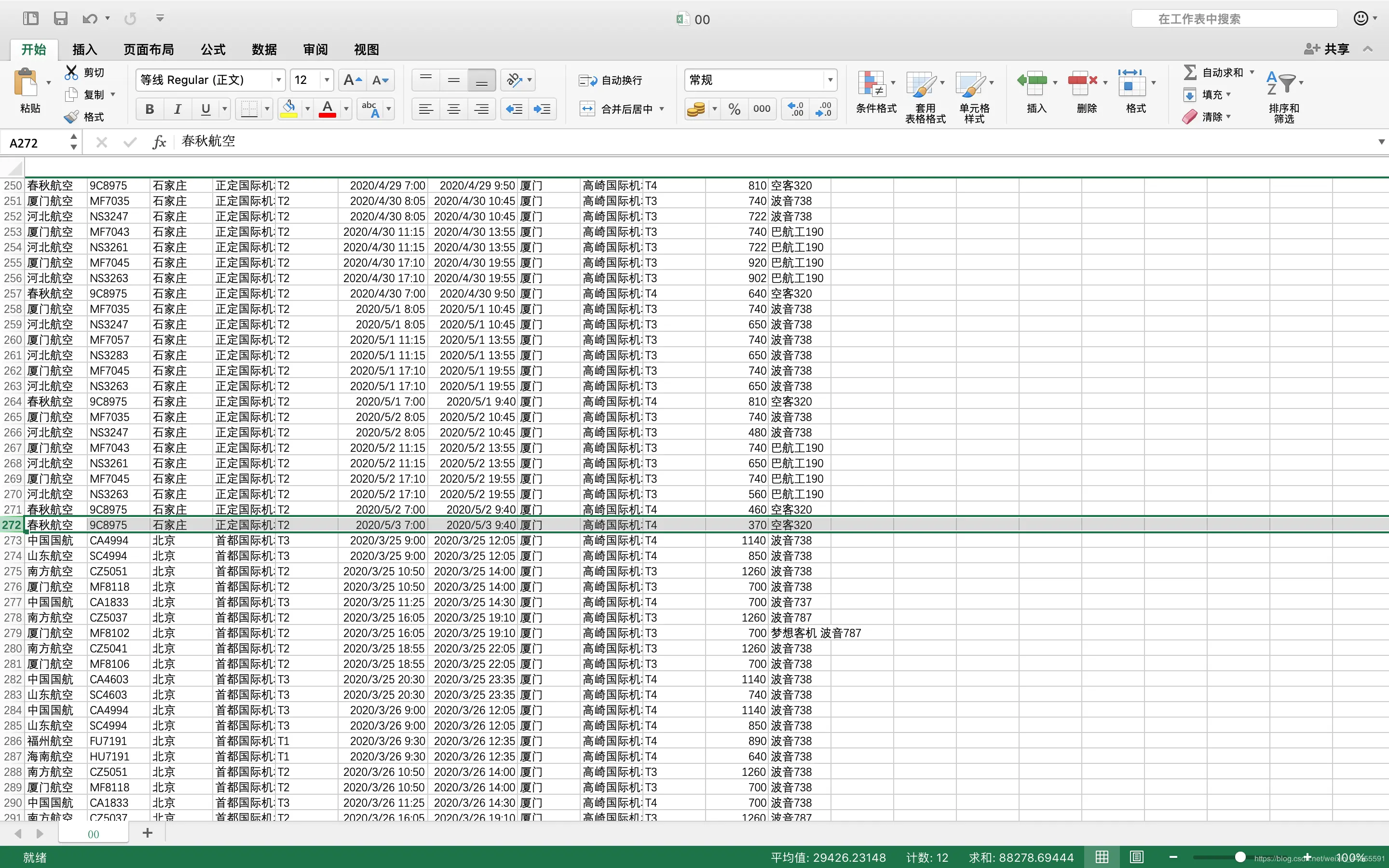Toggle bold formatting
Screen dimensions: 1389x868
pos(150,109)
